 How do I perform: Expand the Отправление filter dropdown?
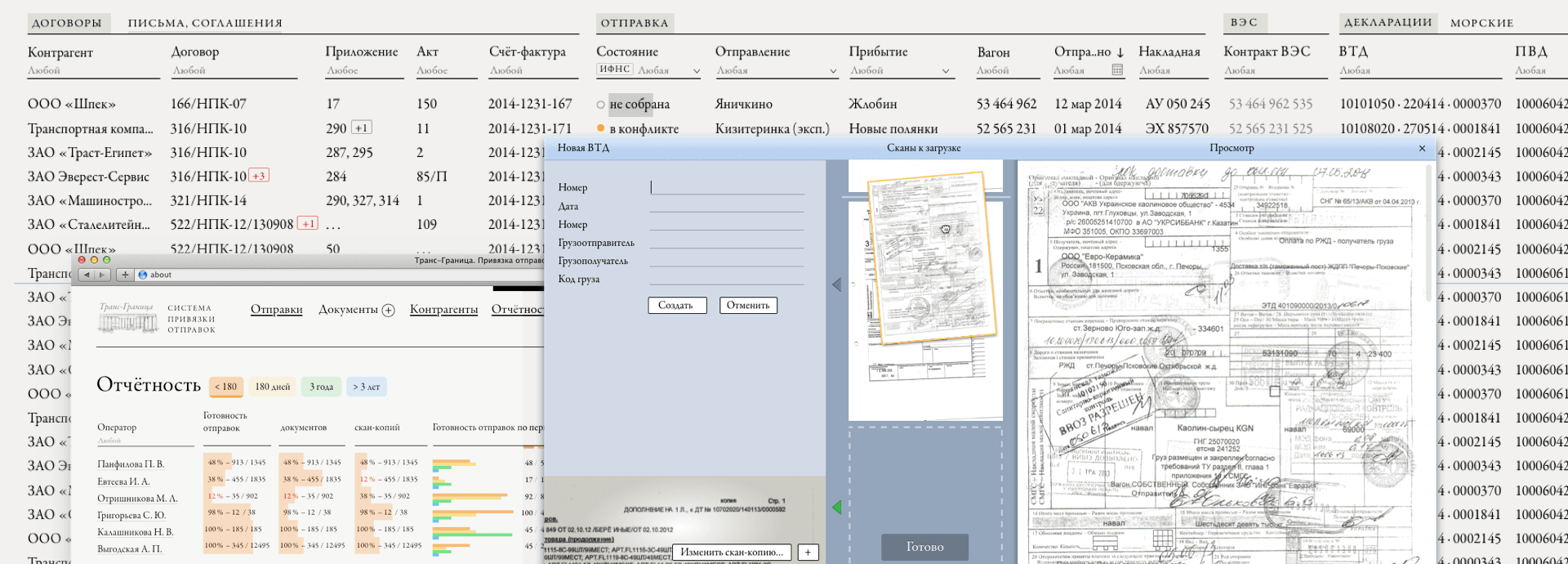point(833,71)
